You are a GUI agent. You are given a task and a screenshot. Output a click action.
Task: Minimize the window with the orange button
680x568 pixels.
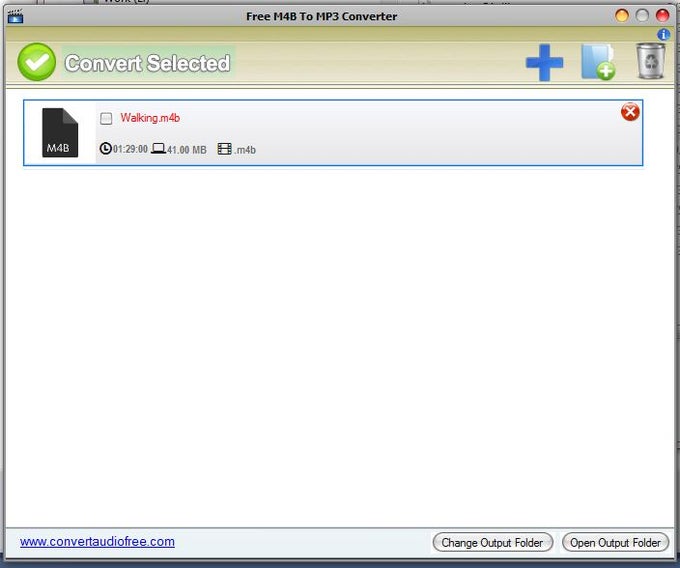tap(622, 15)
